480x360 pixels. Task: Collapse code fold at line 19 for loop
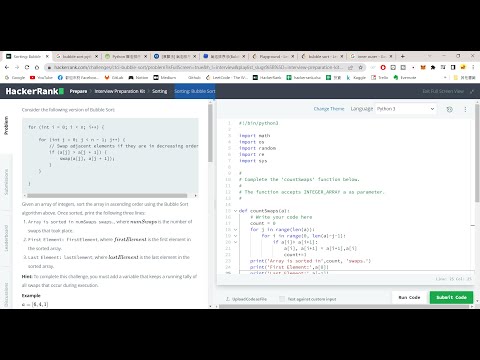(236, 236)
